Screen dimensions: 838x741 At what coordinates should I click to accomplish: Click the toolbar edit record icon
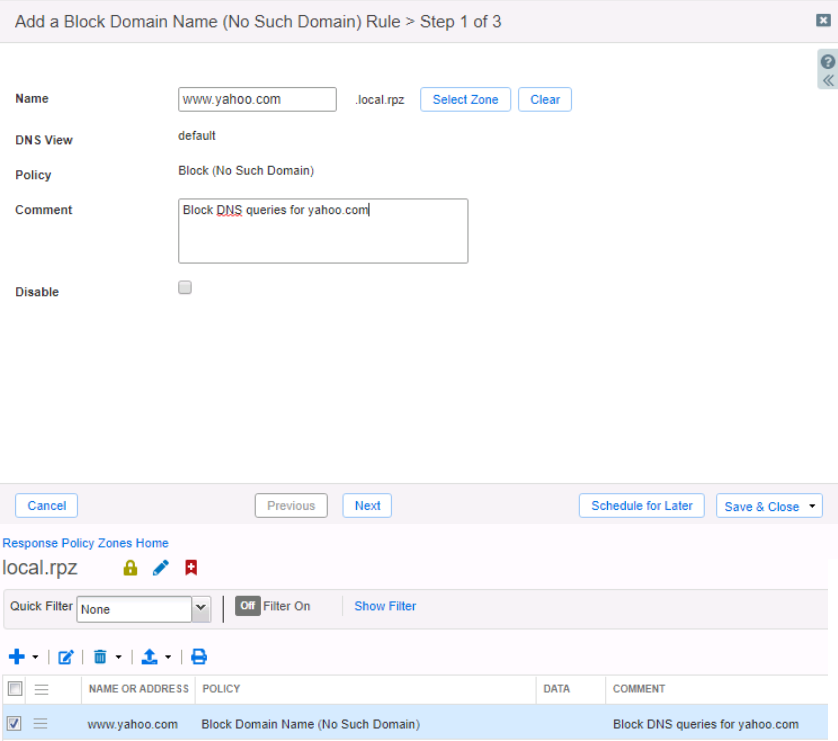[66, 657]
